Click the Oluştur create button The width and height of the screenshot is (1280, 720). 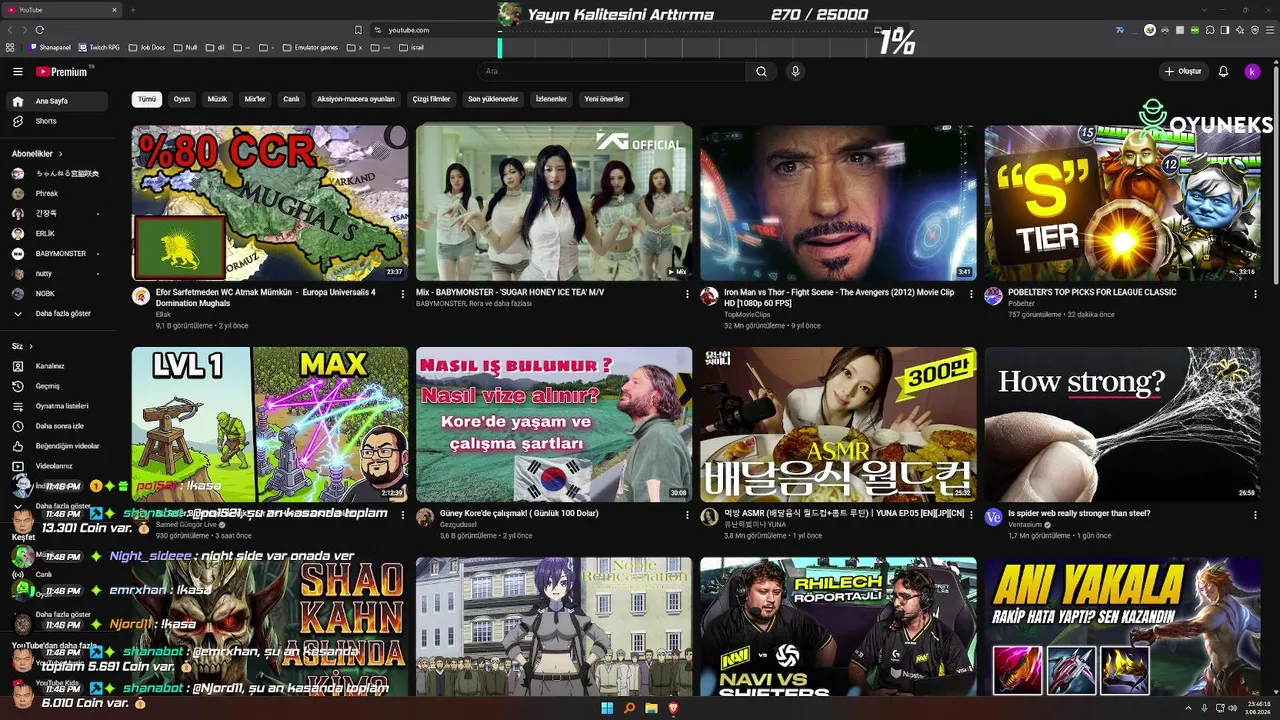1182,71
